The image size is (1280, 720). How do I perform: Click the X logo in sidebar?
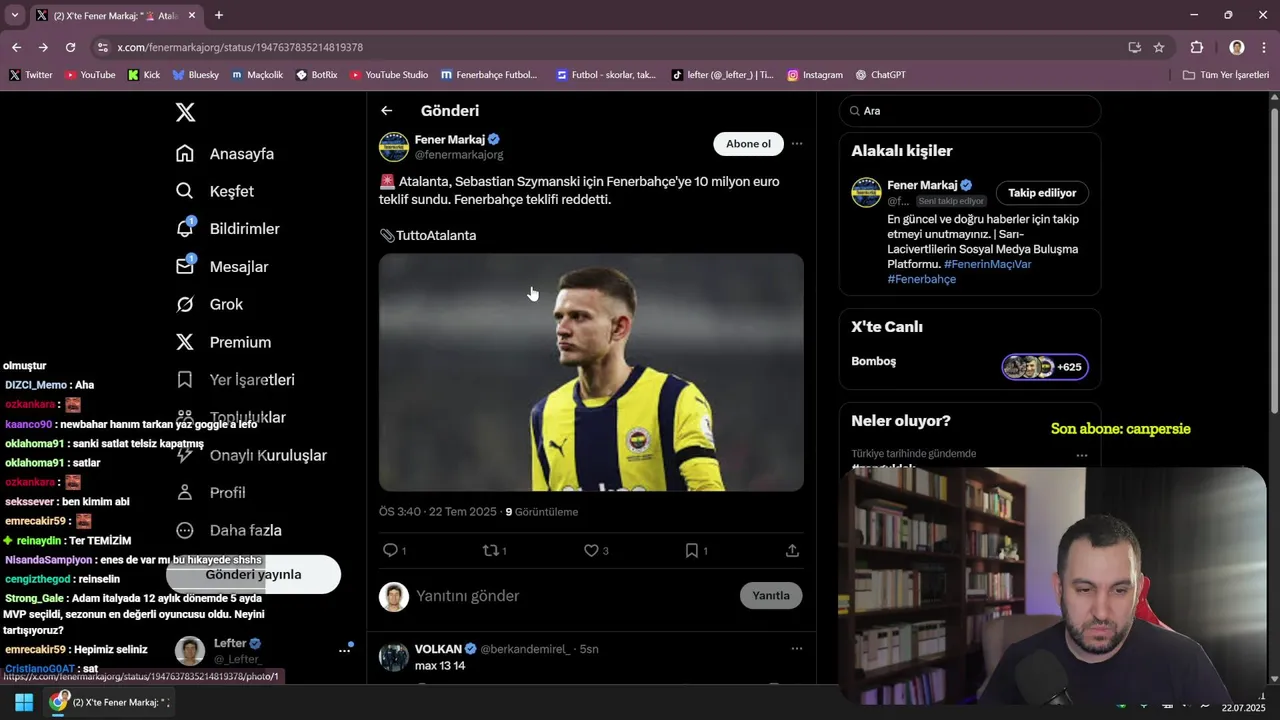click(x=185, y=112)
